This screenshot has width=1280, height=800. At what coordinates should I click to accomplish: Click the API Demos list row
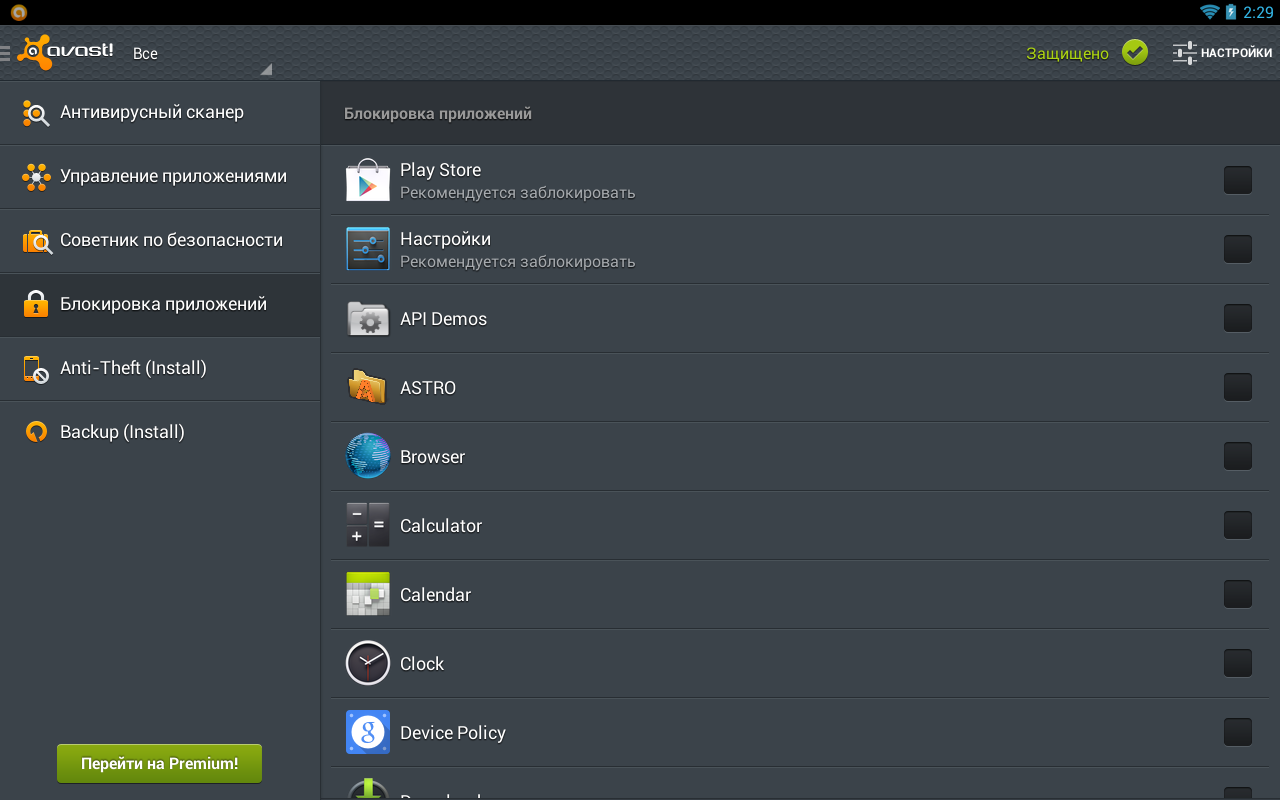click(780, 319)
